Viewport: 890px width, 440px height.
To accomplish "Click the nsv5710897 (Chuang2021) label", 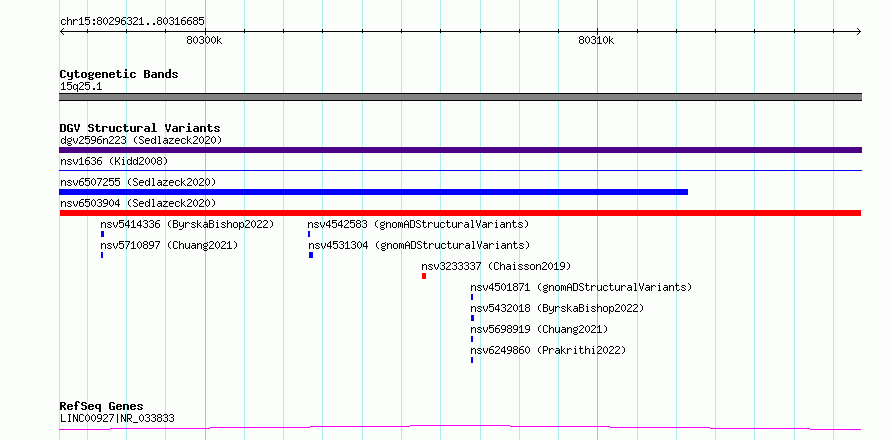I will tap(169, 245).
